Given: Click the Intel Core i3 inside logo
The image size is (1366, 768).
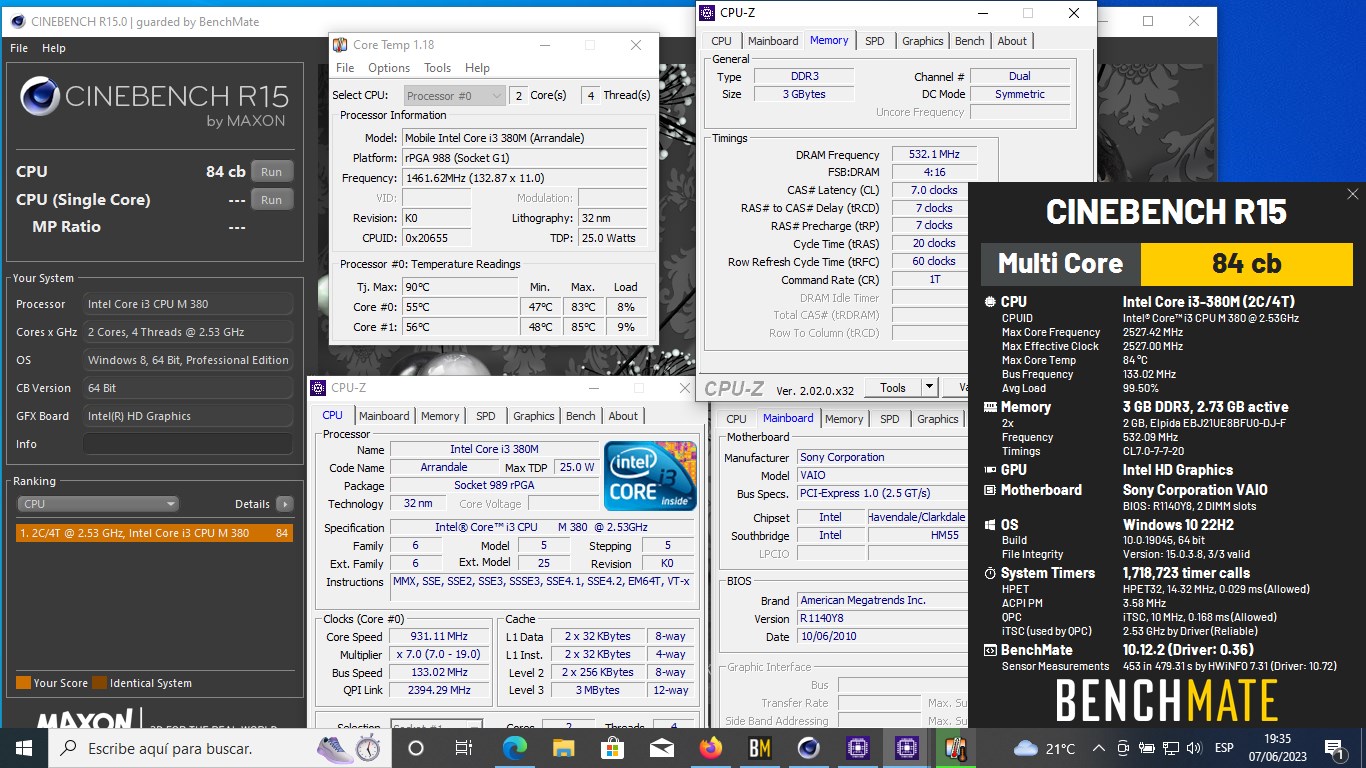Looking at the screenshot, I should point(651,475).
